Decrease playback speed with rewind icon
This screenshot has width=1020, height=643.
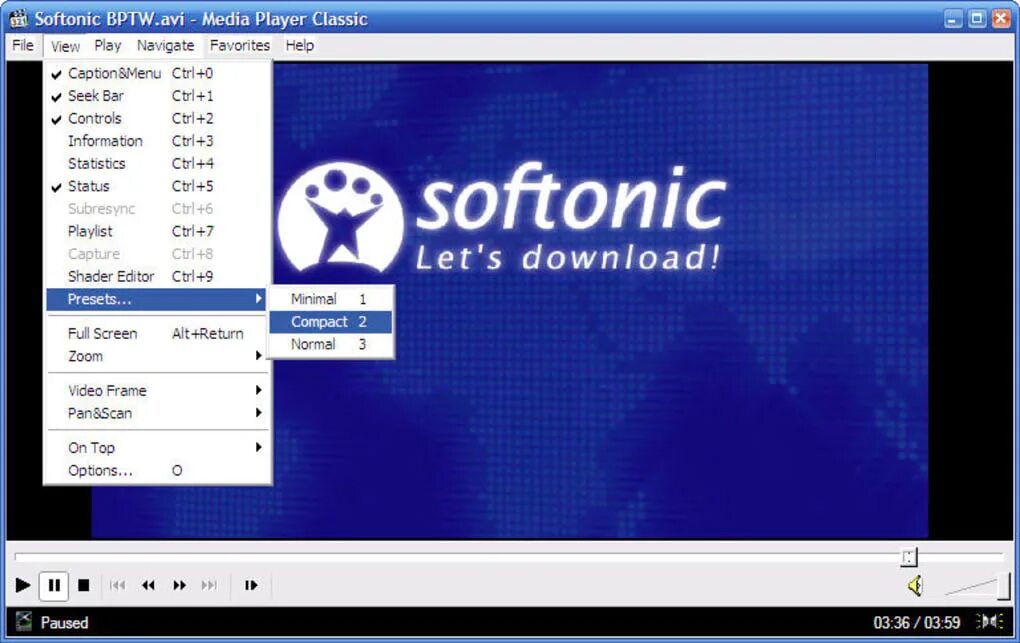click(x=148, y=585)
